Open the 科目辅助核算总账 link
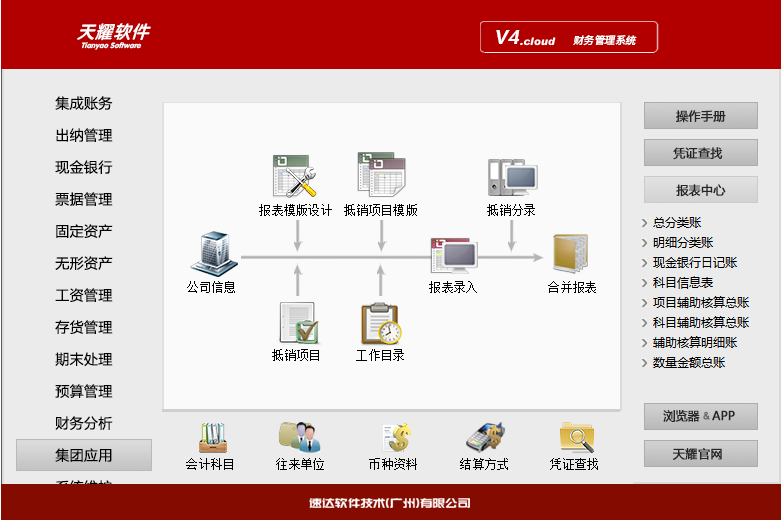Screen dimensions: 783x520 click(x=701, y=322)
